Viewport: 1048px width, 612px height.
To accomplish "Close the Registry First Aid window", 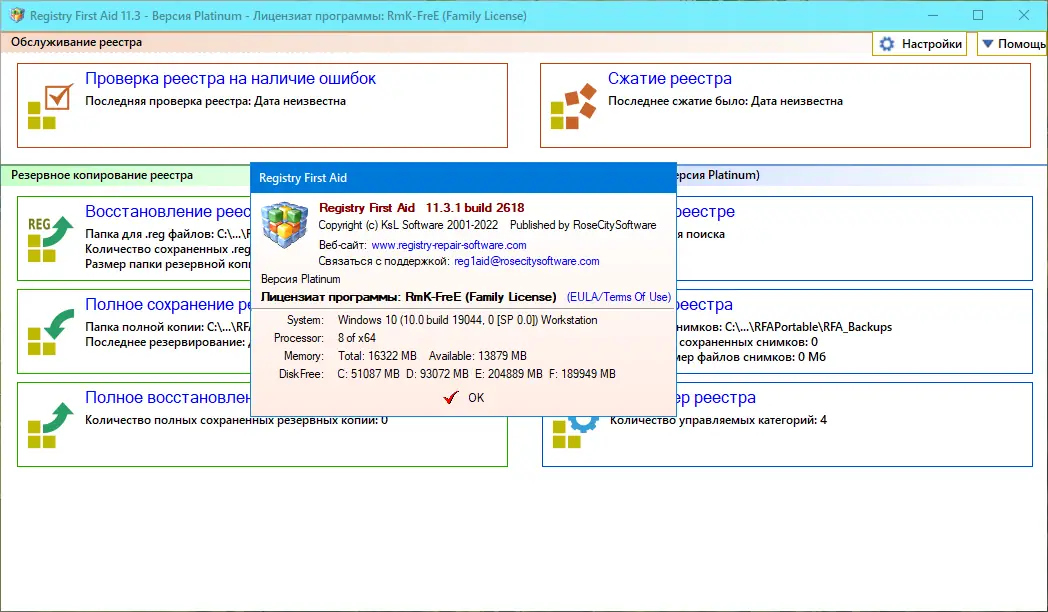I will tap(1023, 15).
